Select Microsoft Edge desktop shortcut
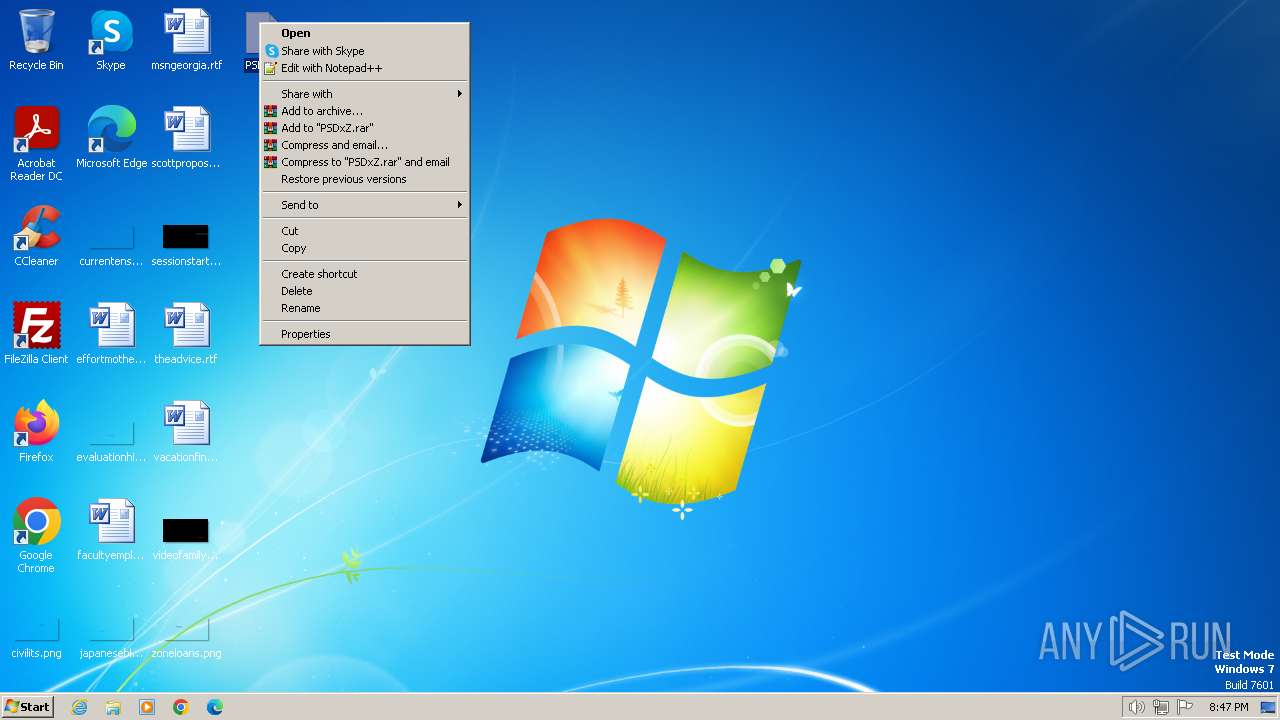The width and height of the screenshot is (1280, 720). (x=111, y=138)
